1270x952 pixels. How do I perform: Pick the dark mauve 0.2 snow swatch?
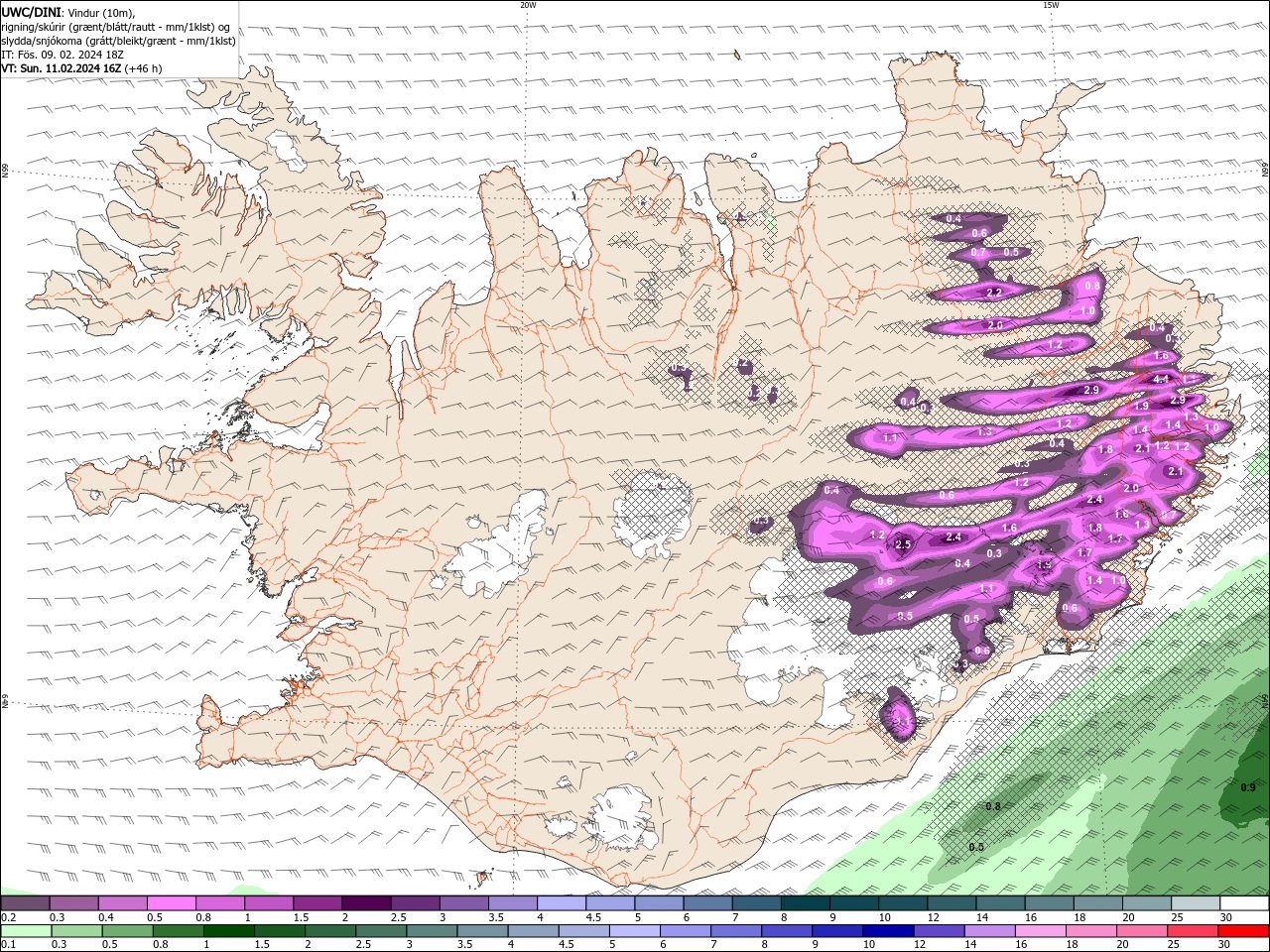coord(25,903)
